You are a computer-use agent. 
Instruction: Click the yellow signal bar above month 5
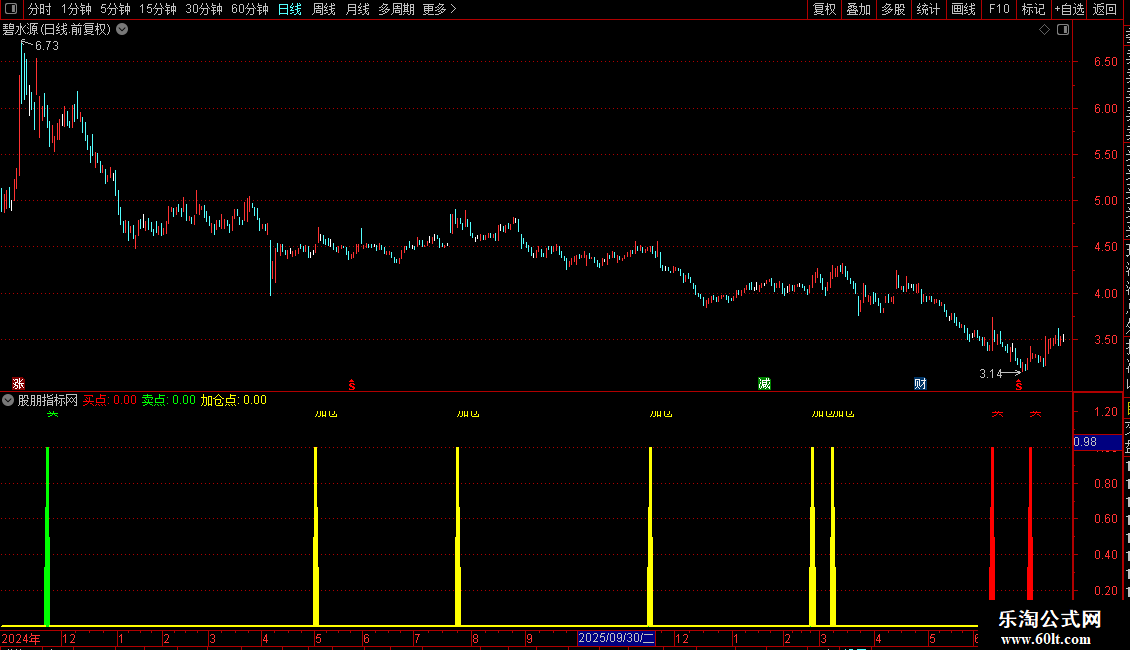316,536
